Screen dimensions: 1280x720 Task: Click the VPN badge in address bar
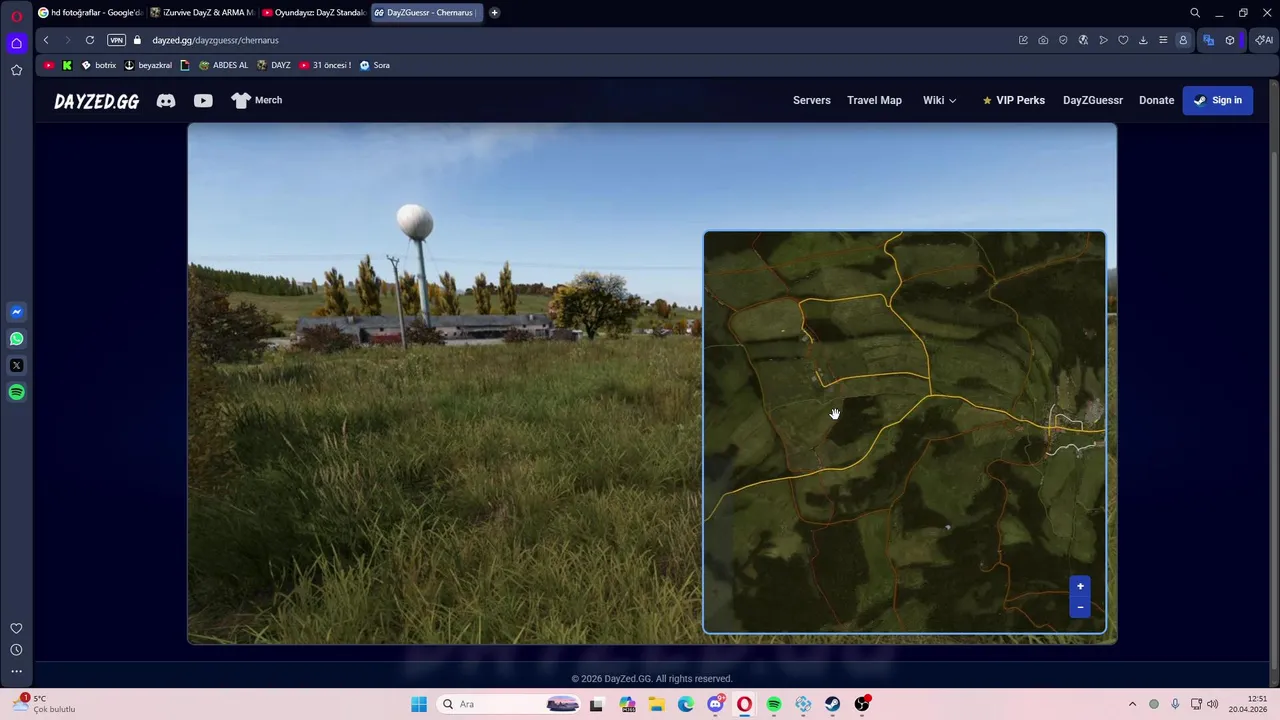[116, 40]
